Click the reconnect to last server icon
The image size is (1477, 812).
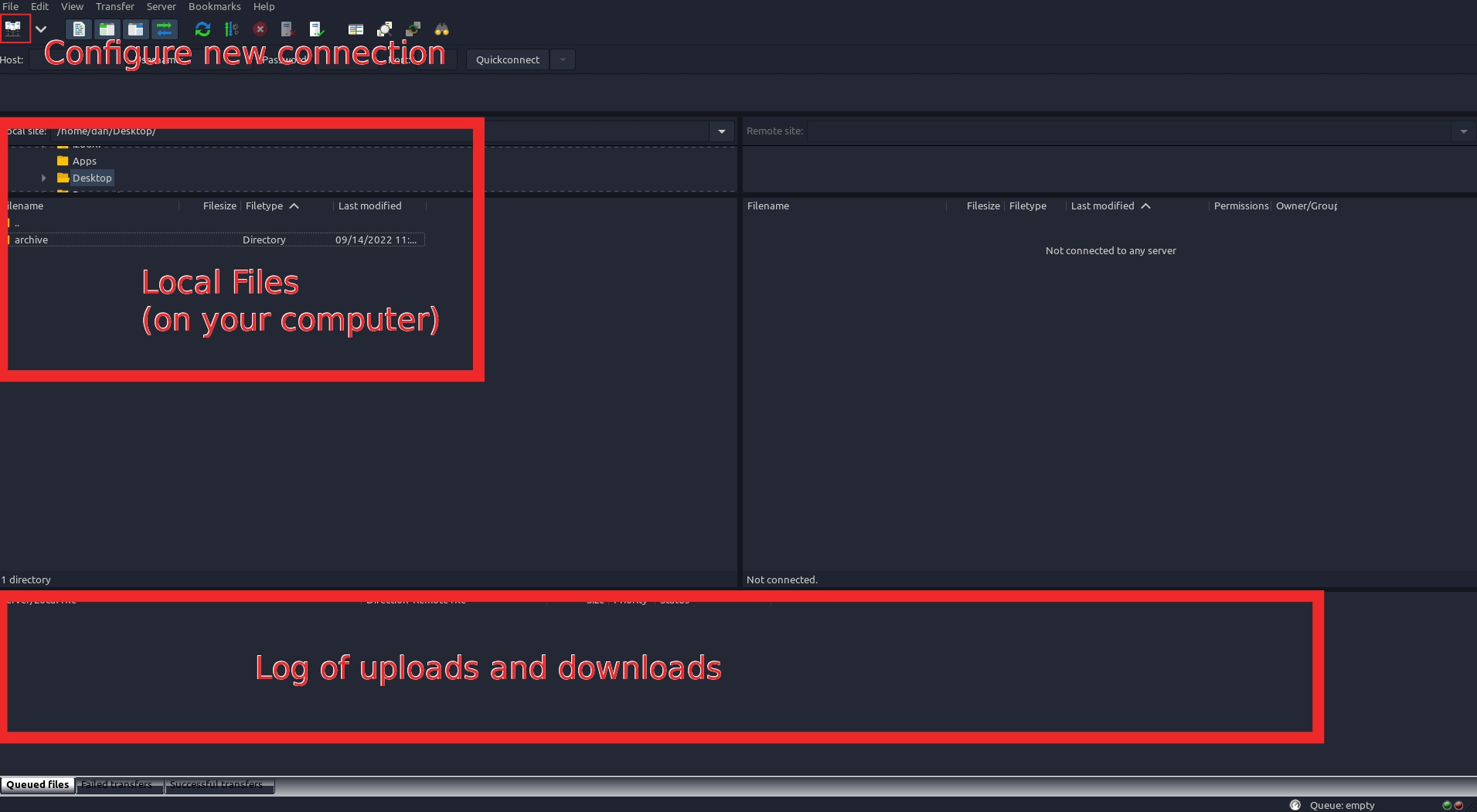pos(317,29)
